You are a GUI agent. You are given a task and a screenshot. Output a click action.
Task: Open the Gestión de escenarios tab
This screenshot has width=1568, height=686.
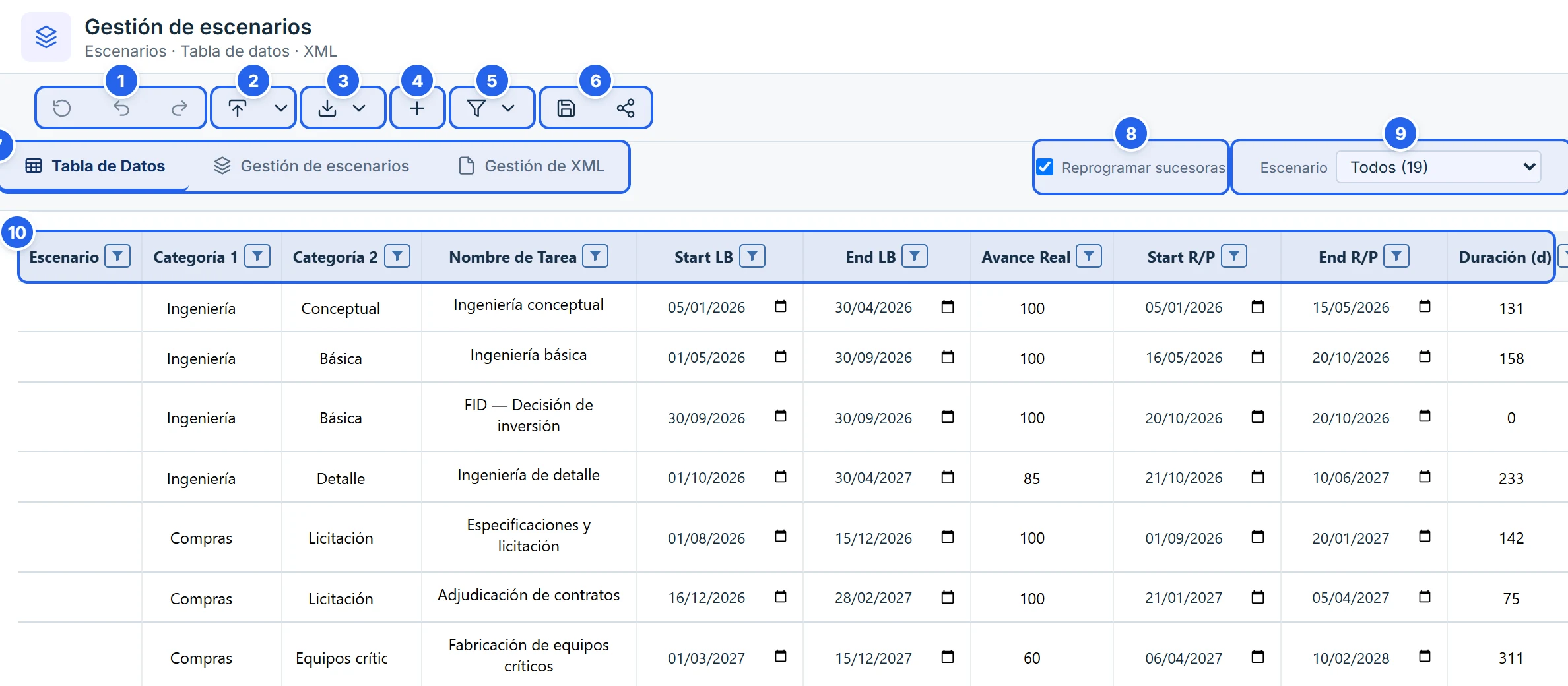(311, 166)
